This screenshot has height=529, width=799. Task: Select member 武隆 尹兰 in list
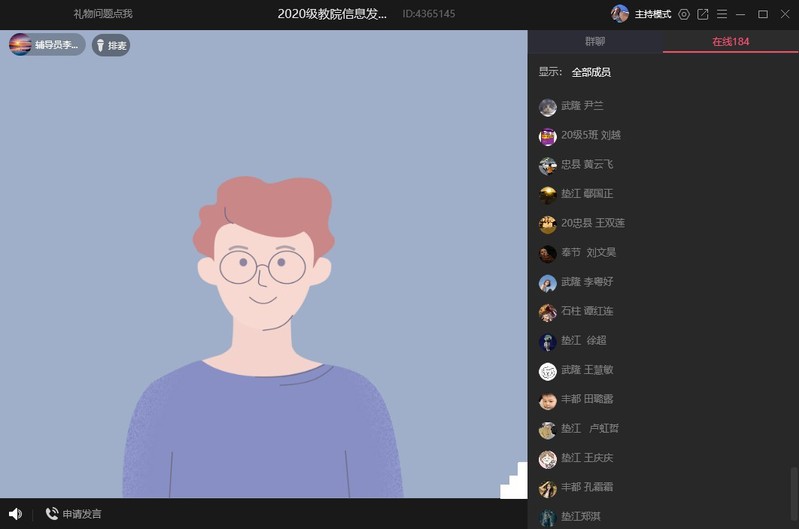pos(582,106)
